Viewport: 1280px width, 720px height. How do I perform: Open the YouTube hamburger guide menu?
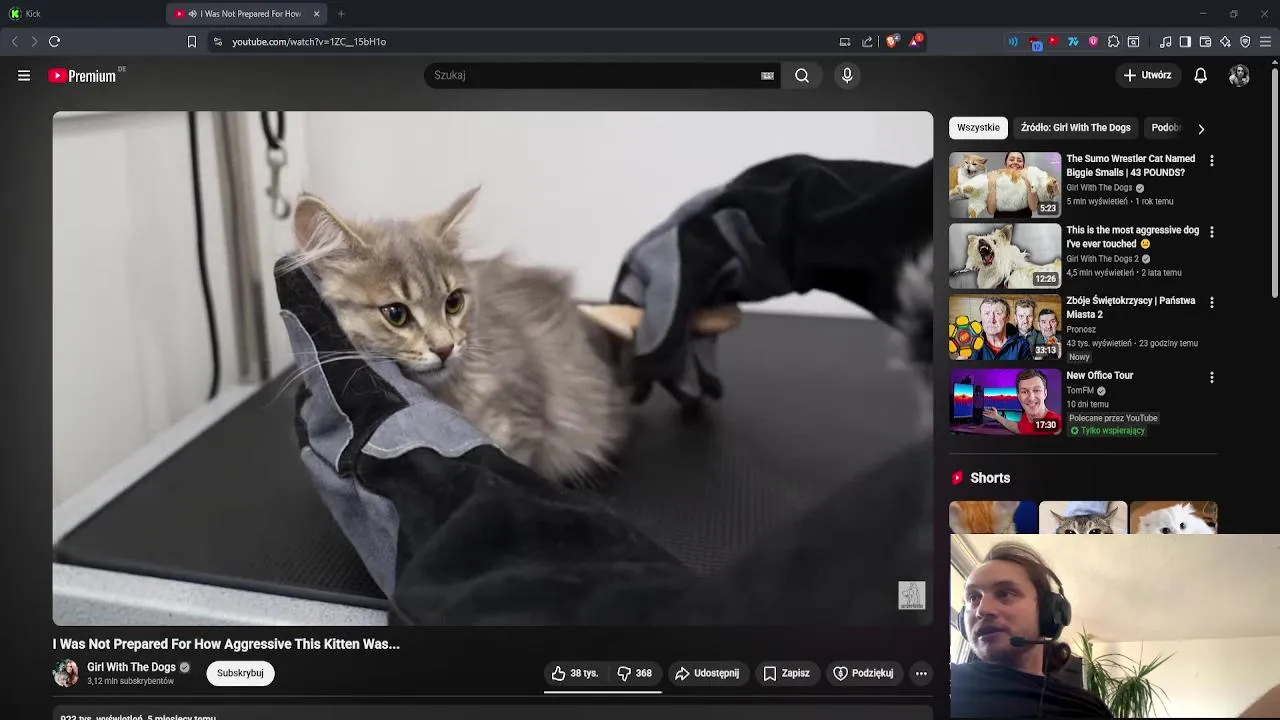coord(24,75)
